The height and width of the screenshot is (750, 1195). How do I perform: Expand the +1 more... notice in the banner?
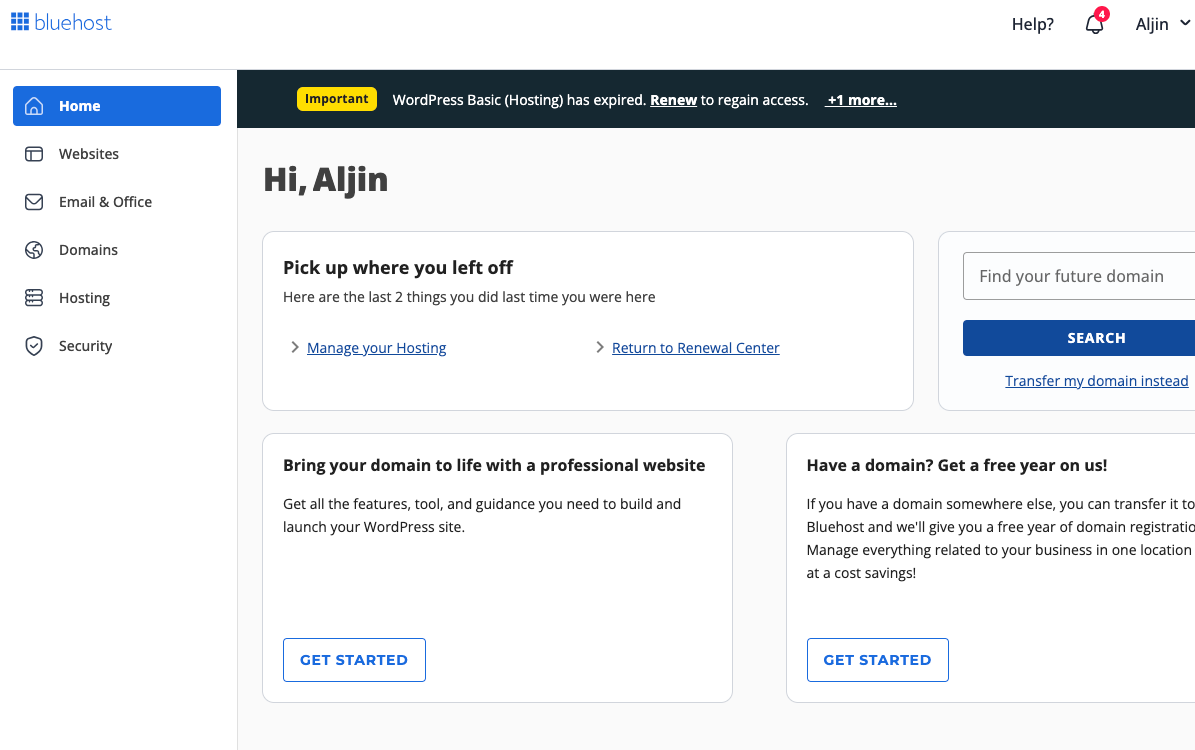click(x=860, y=99)
